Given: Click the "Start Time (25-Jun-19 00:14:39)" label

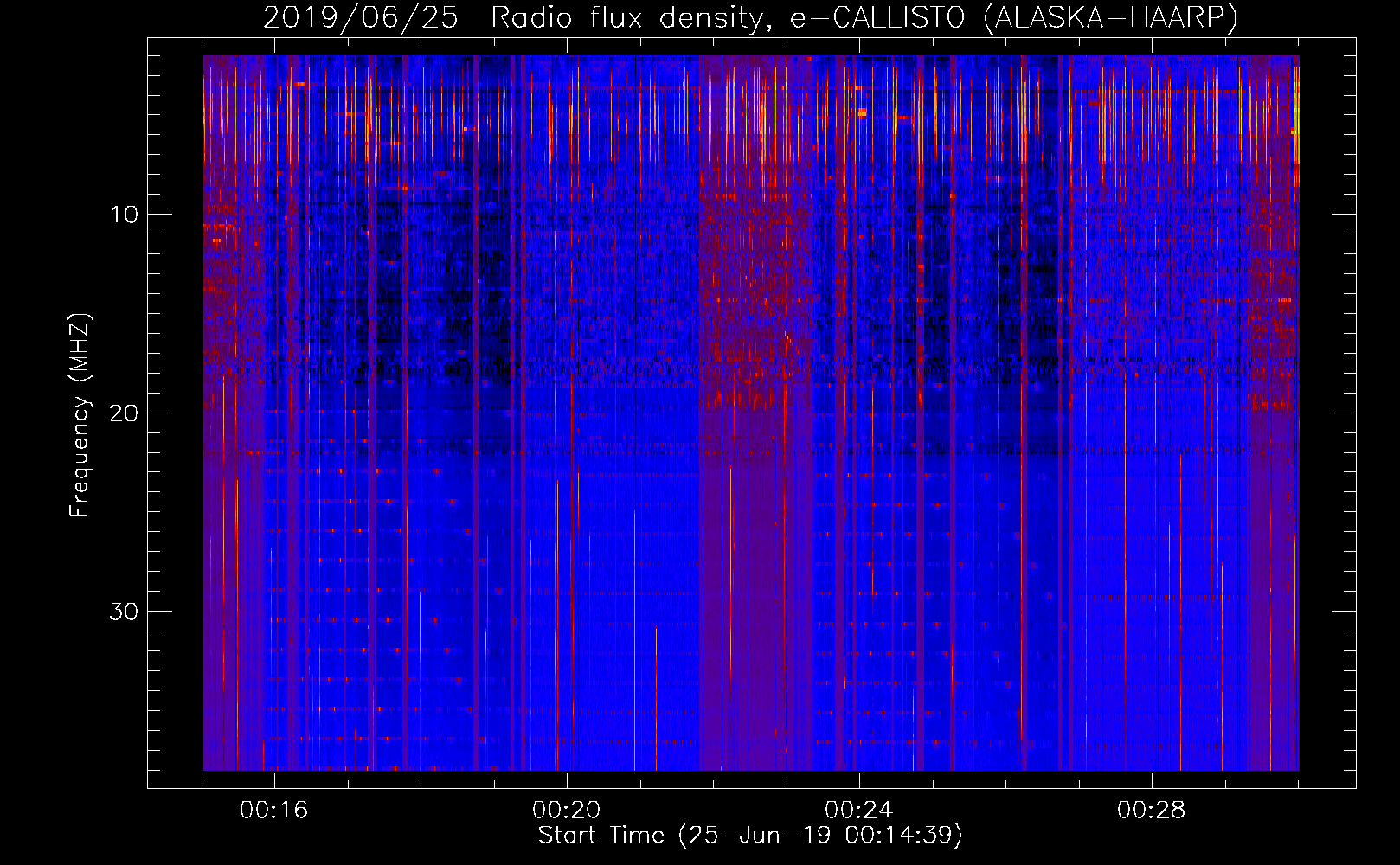Looking at the screenshot, I should click(x=750, y=836).
